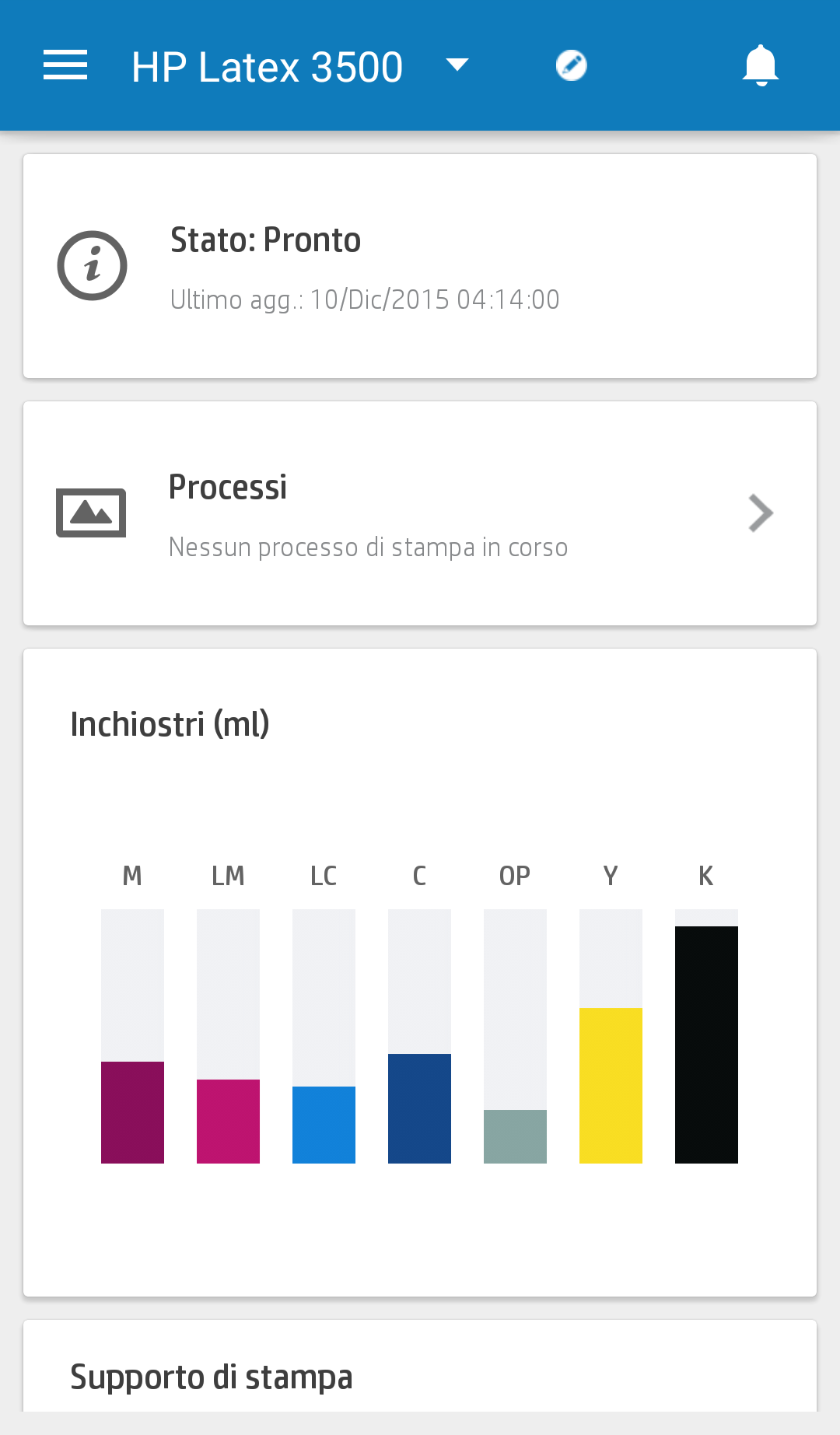The height and width of the screenshot is (1435, 840).
Task: Tap the Ultimo agg. timestamp text
Action: pos(365,299)
